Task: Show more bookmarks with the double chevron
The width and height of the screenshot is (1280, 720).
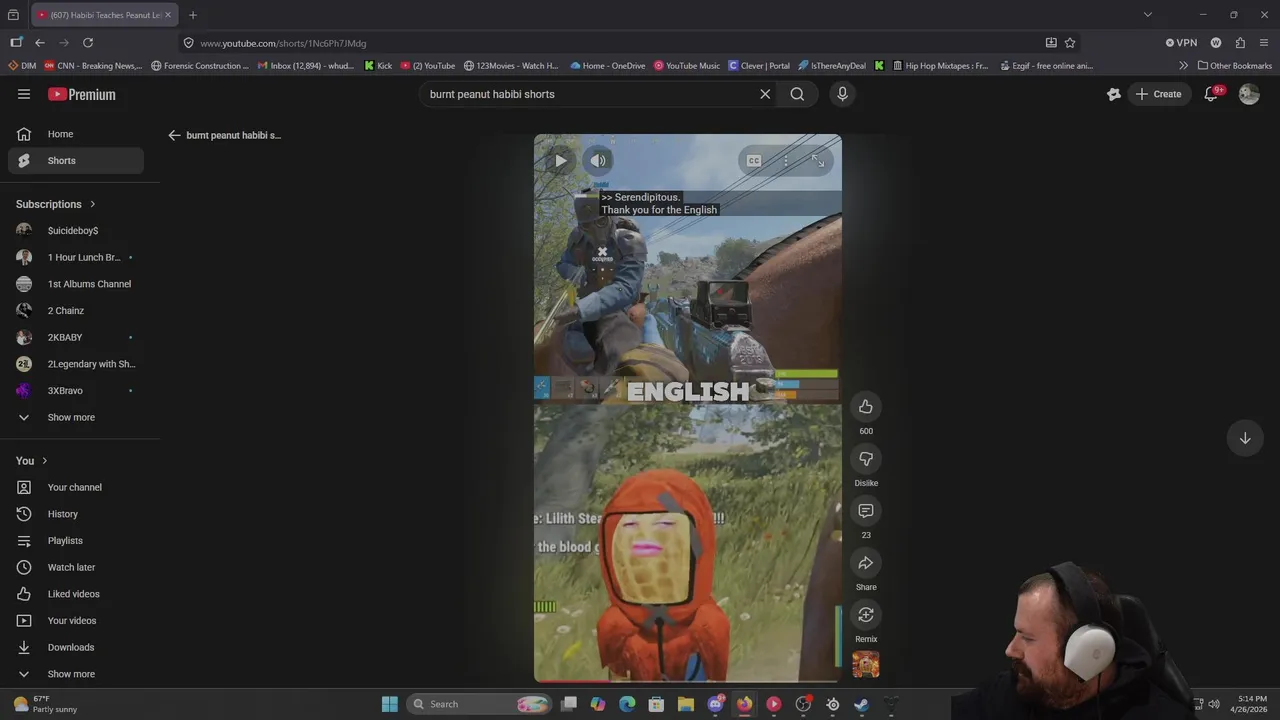Action: tap(1184, 66)
